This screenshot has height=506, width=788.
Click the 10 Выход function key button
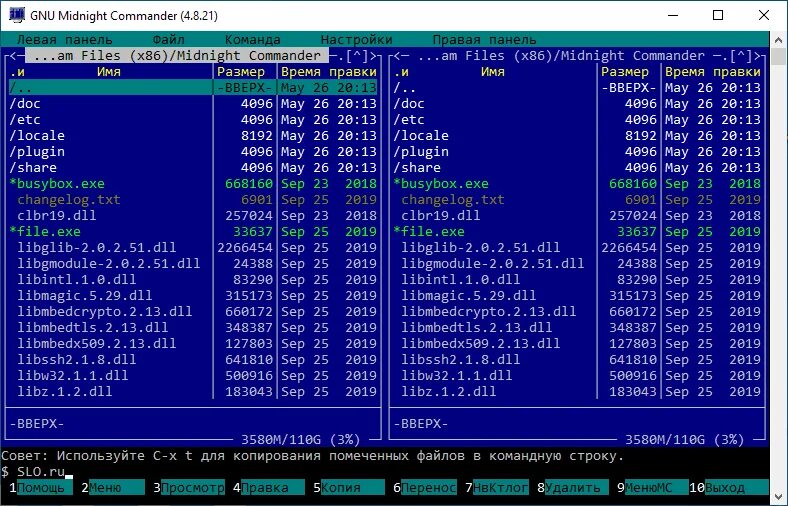729,487
